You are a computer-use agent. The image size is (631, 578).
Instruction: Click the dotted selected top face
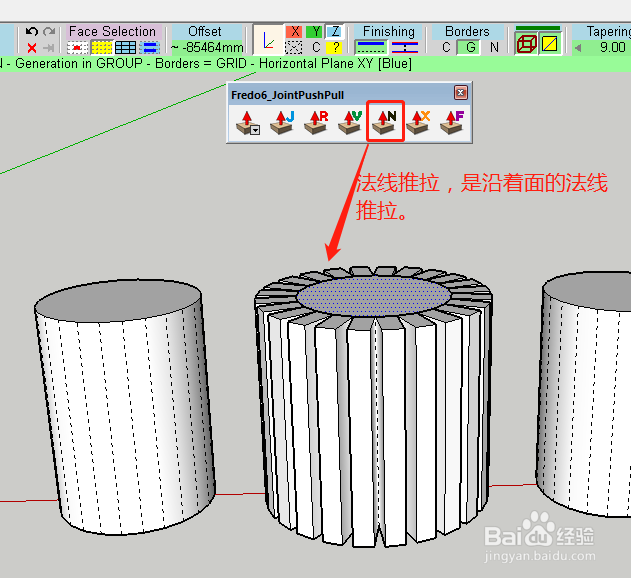[x=373, y=295]
